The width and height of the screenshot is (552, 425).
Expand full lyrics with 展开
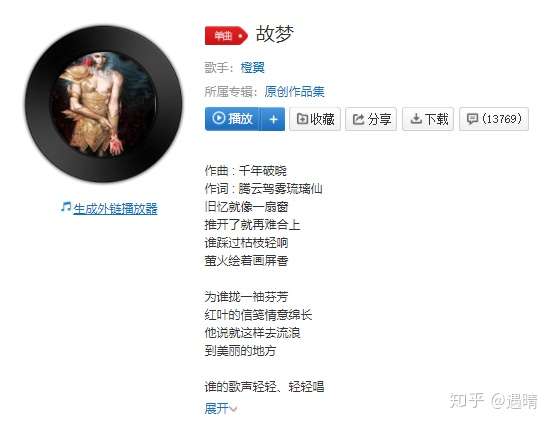(x=217, y=408)
